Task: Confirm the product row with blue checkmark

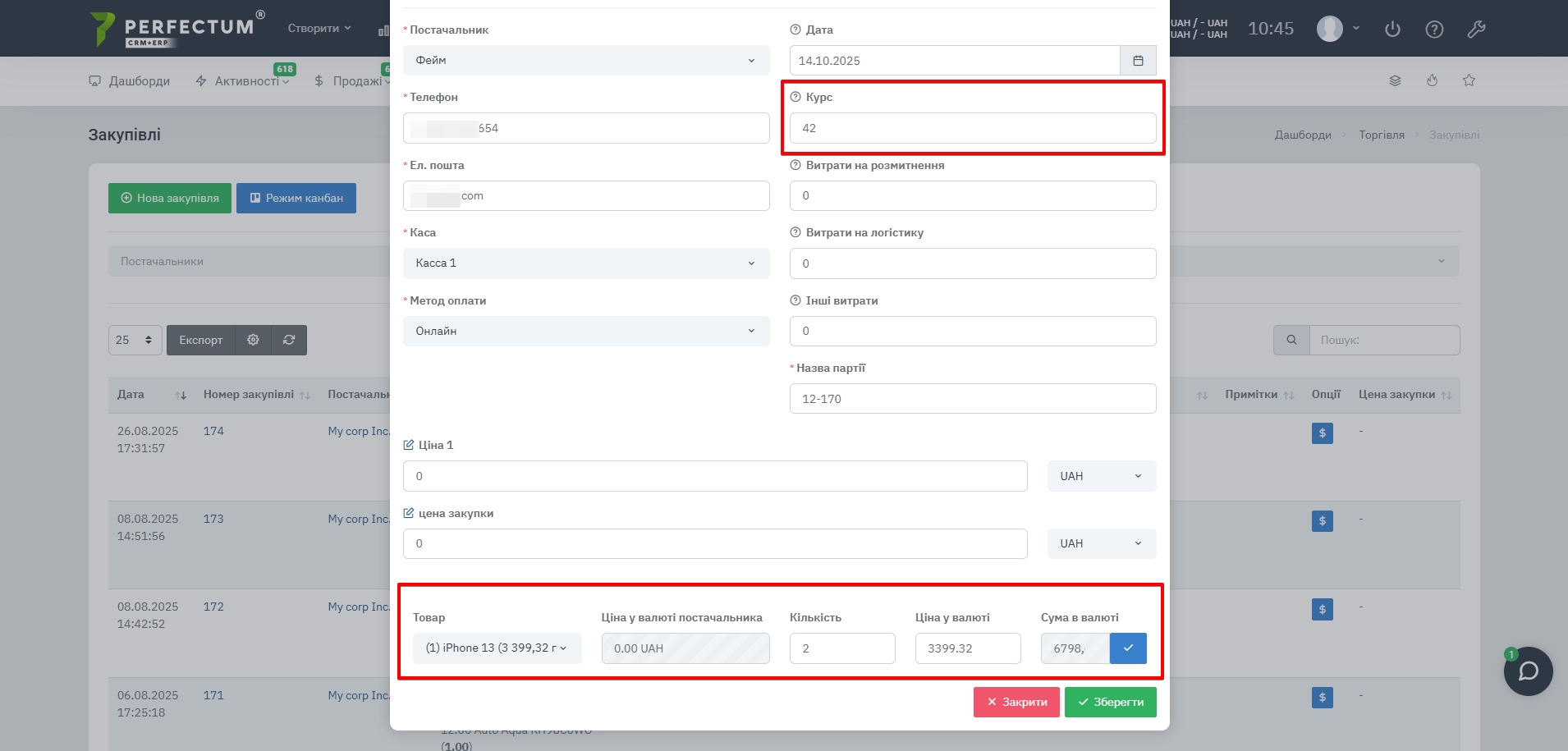Action: coord(1128,648)
